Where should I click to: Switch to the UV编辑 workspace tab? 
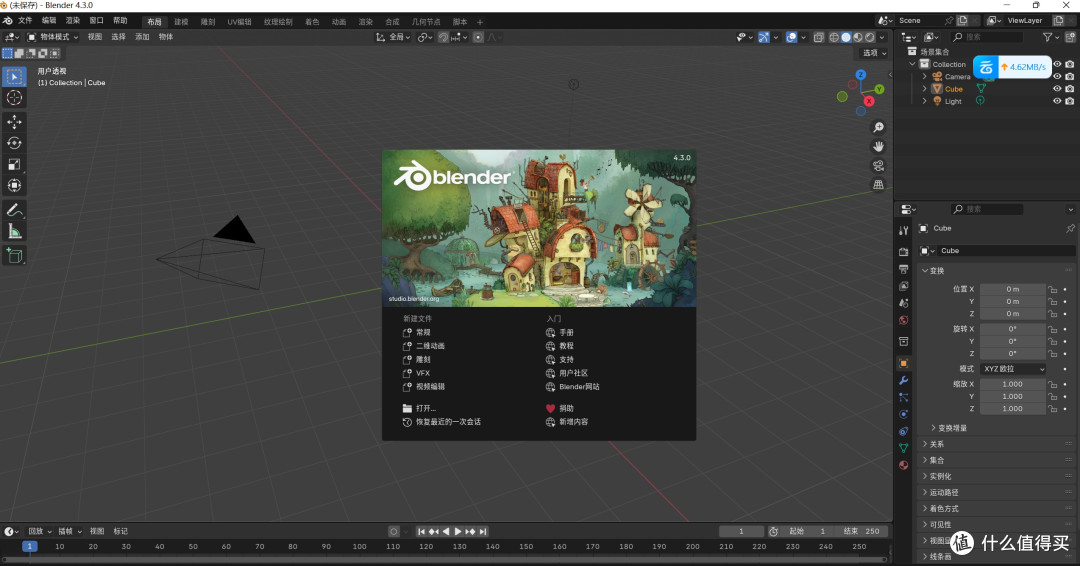click(240, 22)
